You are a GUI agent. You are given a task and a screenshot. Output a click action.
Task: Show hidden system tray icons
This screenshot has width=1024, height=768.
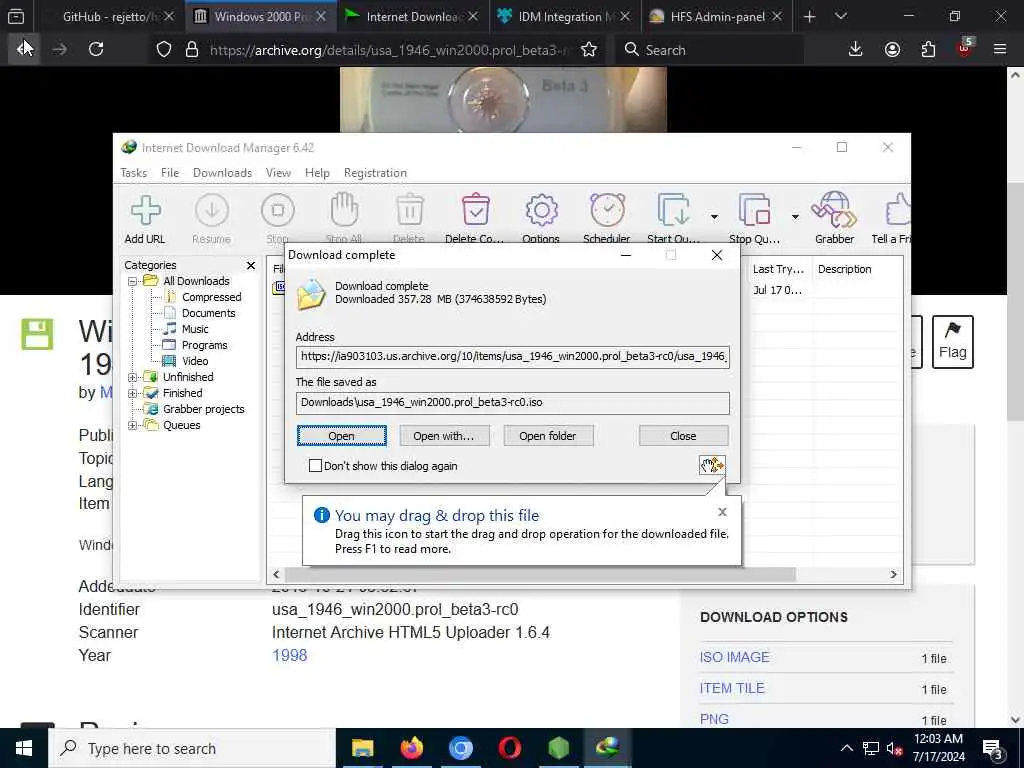[x=846, y=748]
